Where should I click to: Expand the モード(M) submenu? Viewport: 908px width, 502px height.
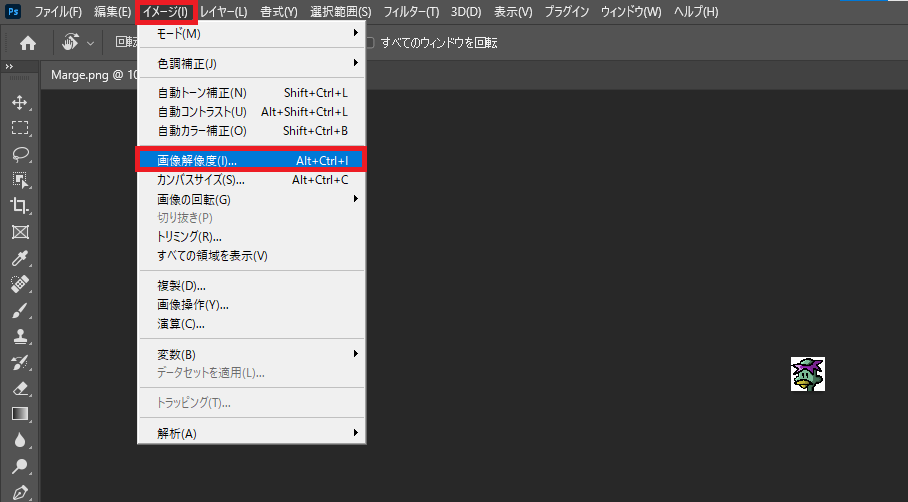[x=251, y=34]
